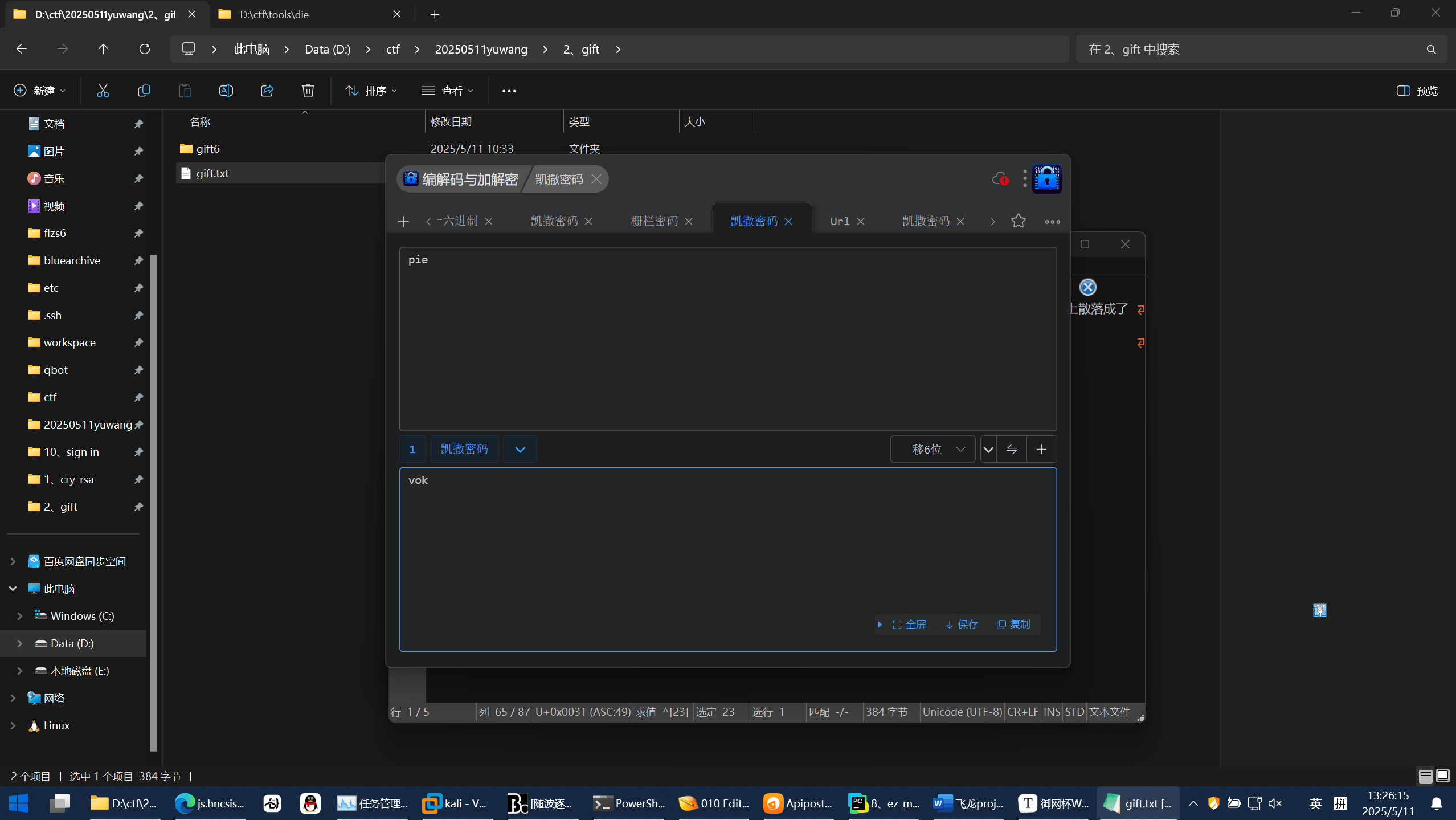Screen dimensions: 1456x820
Task: Add a new tab with plus icon
Action: click(x=403, y=221)
